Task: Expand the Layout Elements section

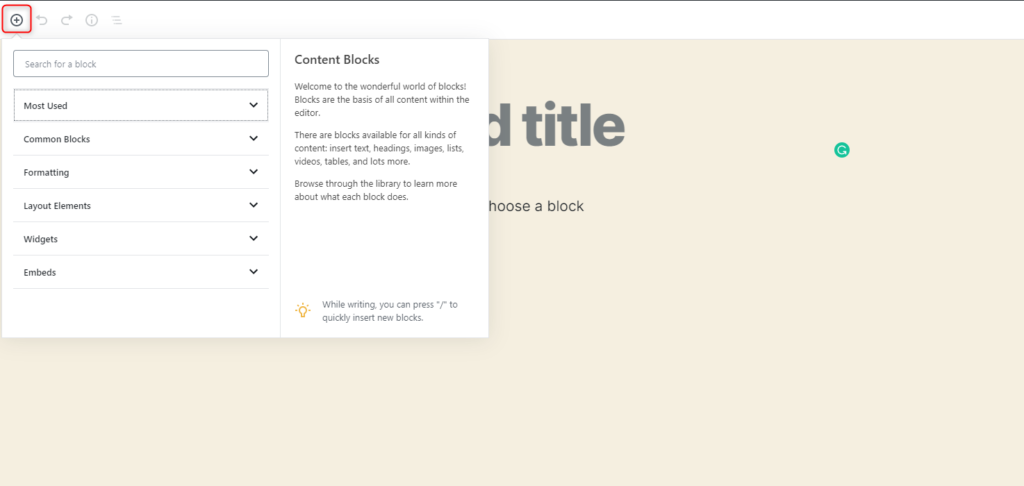Action: [x=141, y=205]
